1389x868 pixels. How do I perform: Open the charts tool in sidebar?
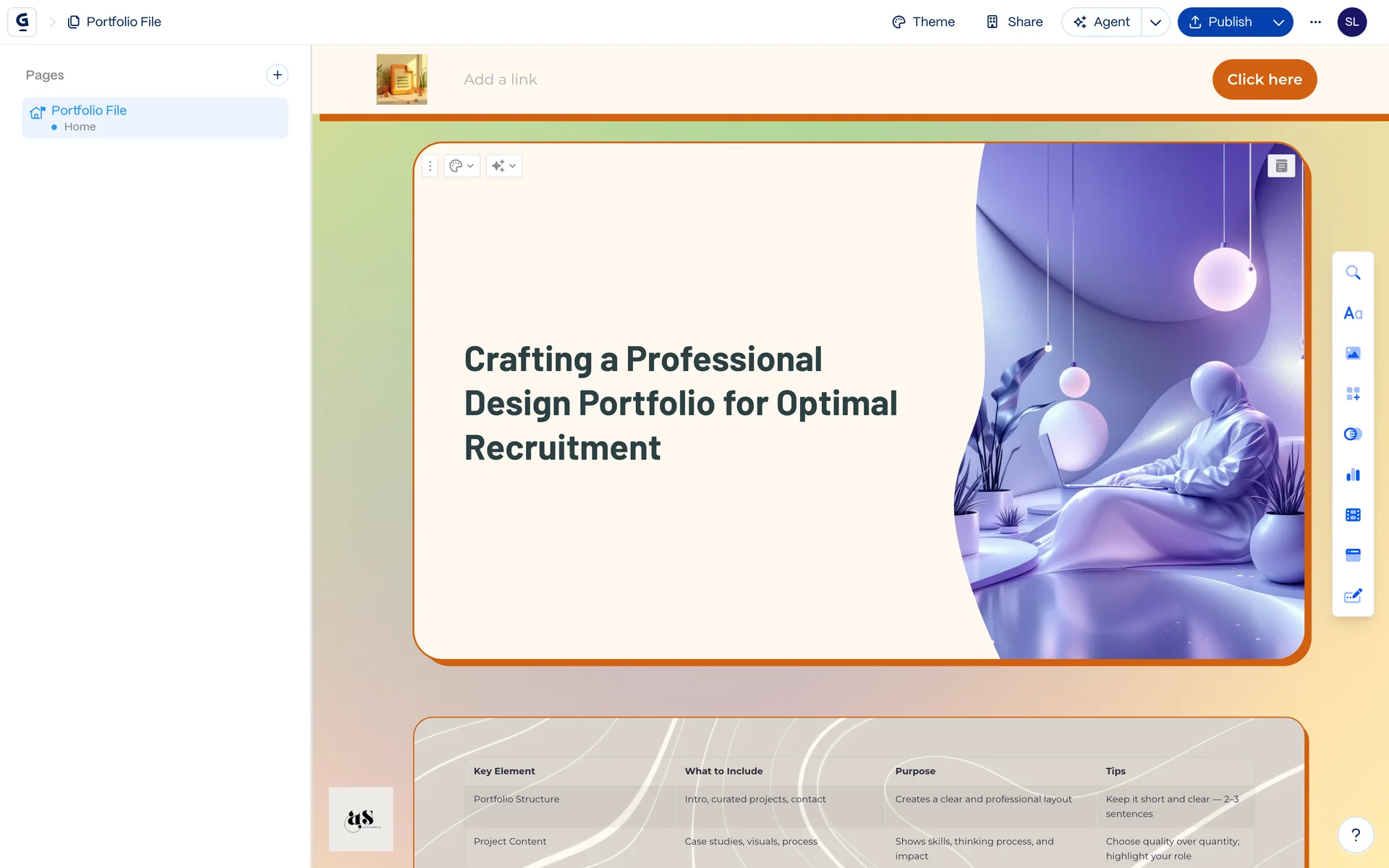click(x=1353, y=475)
